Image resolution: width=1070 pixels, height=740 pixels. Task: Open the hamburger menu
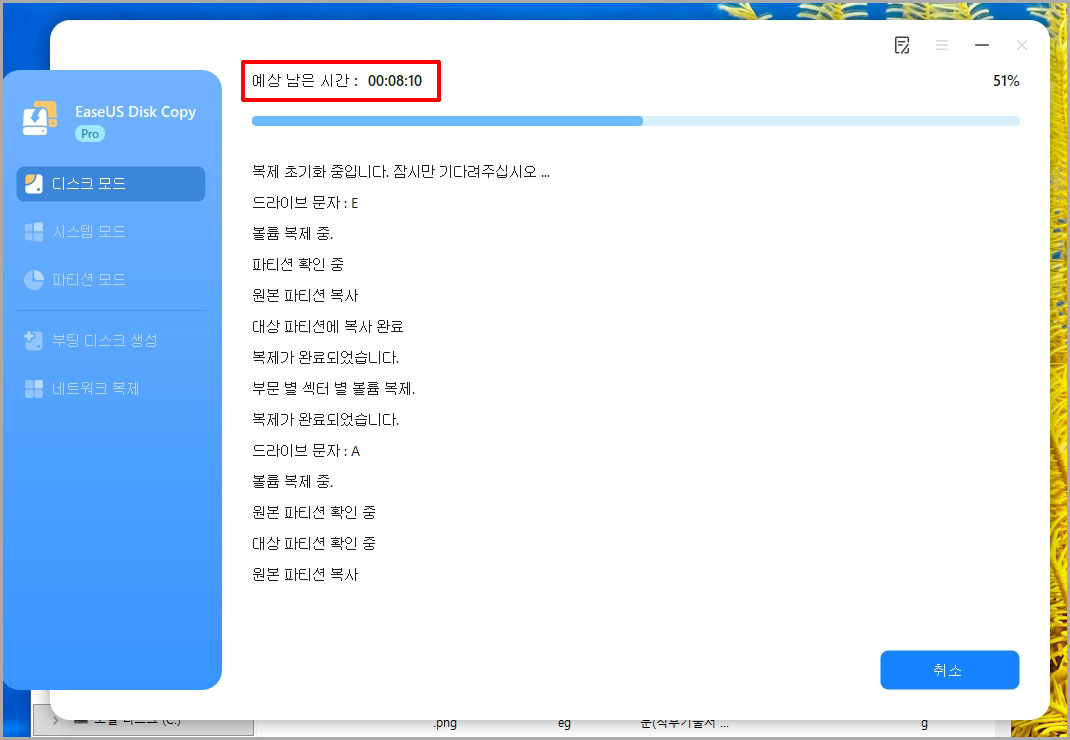(942, 44)
